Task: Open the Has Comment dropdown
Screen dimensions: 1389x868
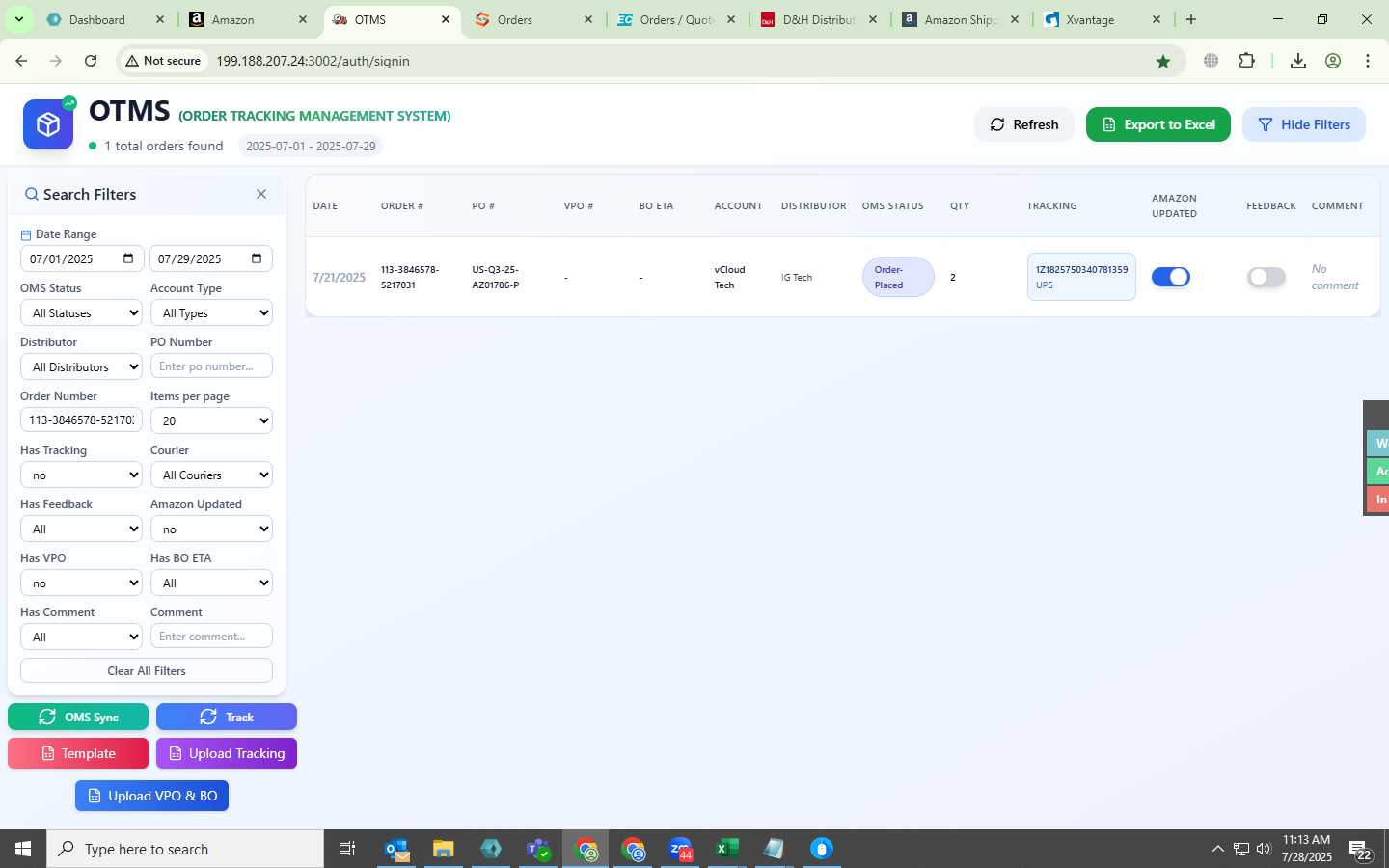Action: coord(81,637)
